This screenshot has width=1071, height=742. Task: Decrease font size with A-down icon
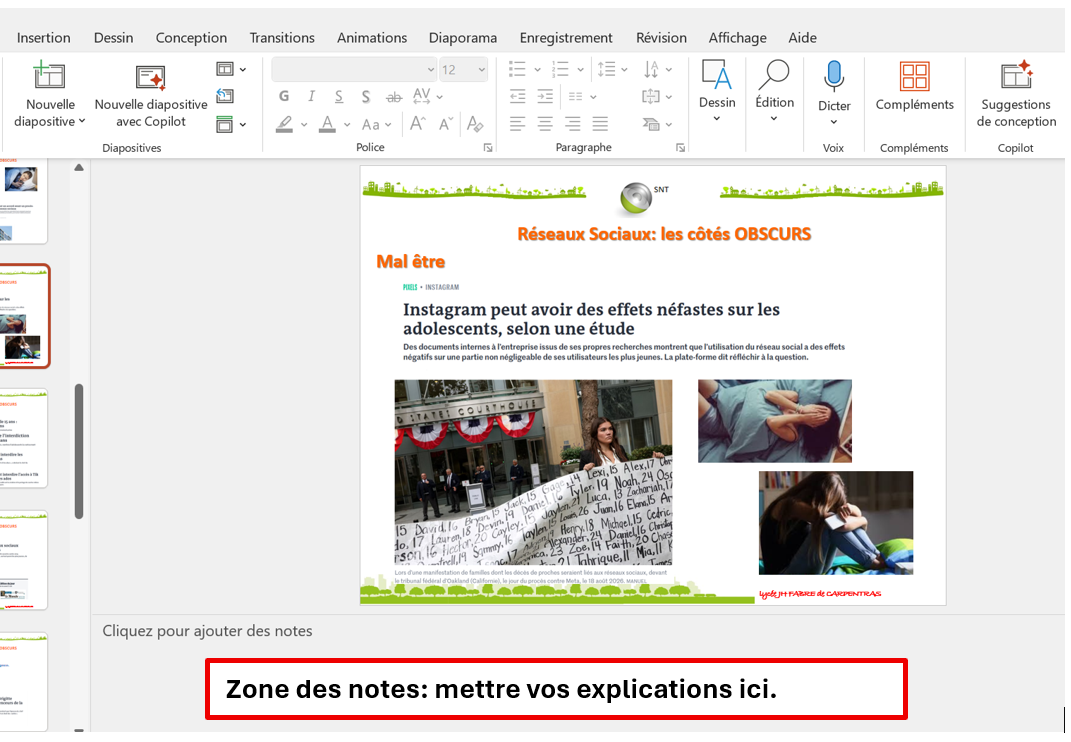[x=446, y=124]
